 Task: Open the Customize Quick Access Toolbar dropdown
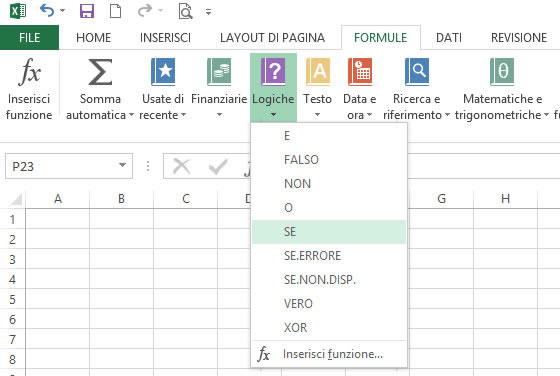click(208, 12)
